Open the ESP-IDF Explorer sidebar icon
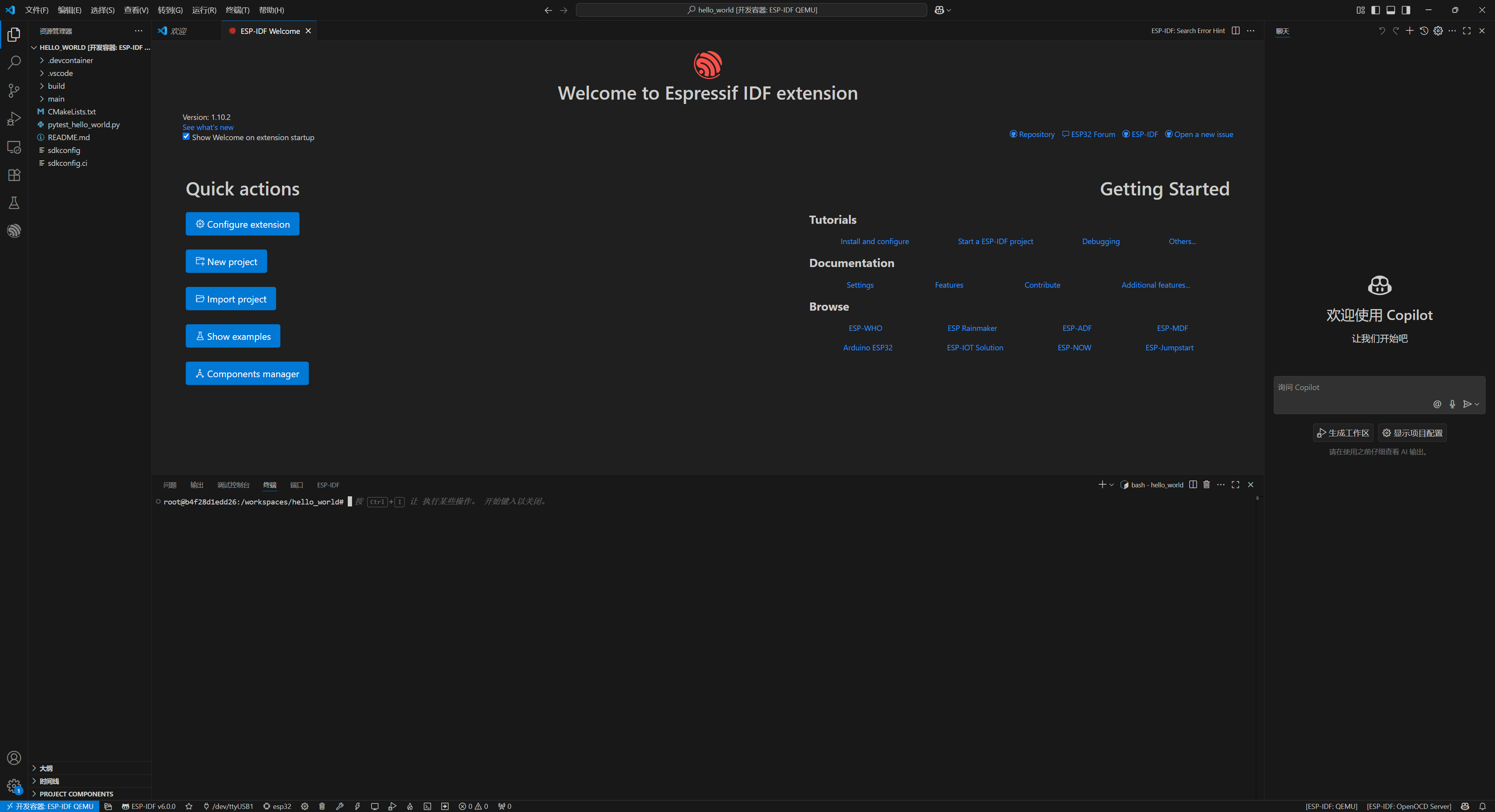Image resolution: width=1495 pixels, height=812 pixels. [x=14, y=231]
